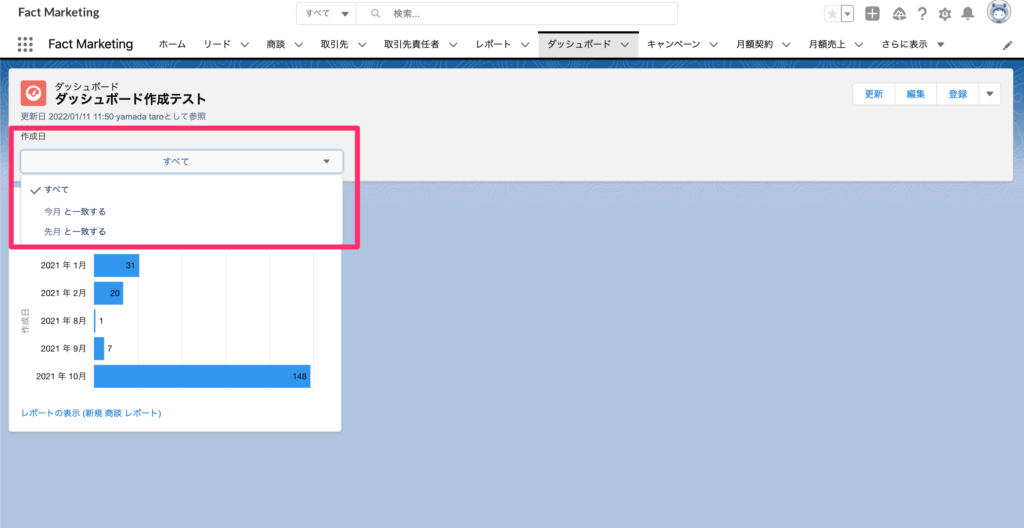Open the App Launcher grid icon
This screenshot has height=528, width=1024.
pos(25,44)
